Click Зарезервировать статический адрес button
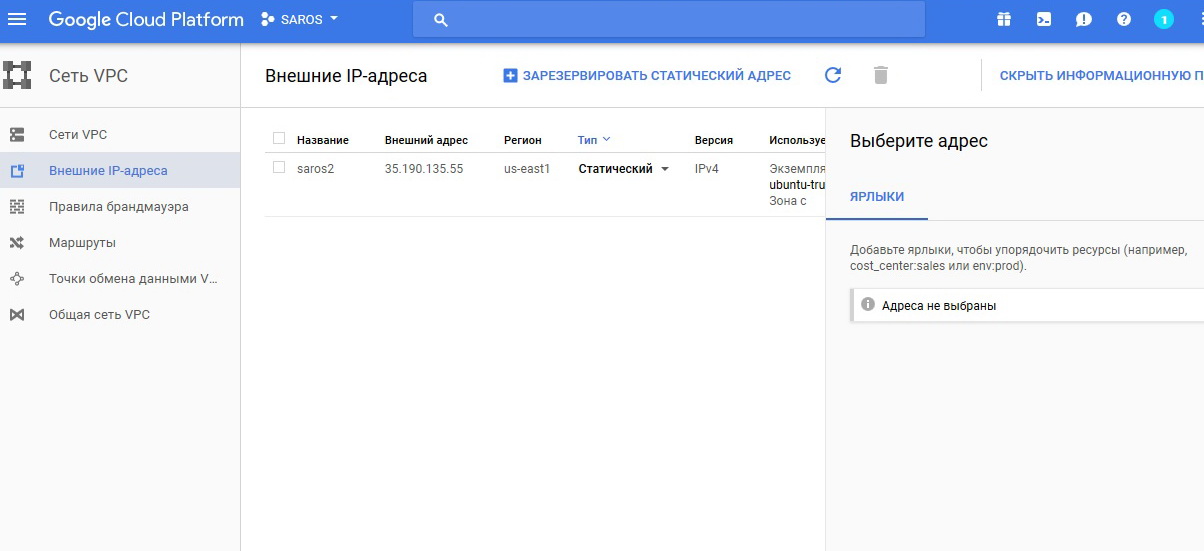Viewport: 1204px width, 551px height. point(646,75)
